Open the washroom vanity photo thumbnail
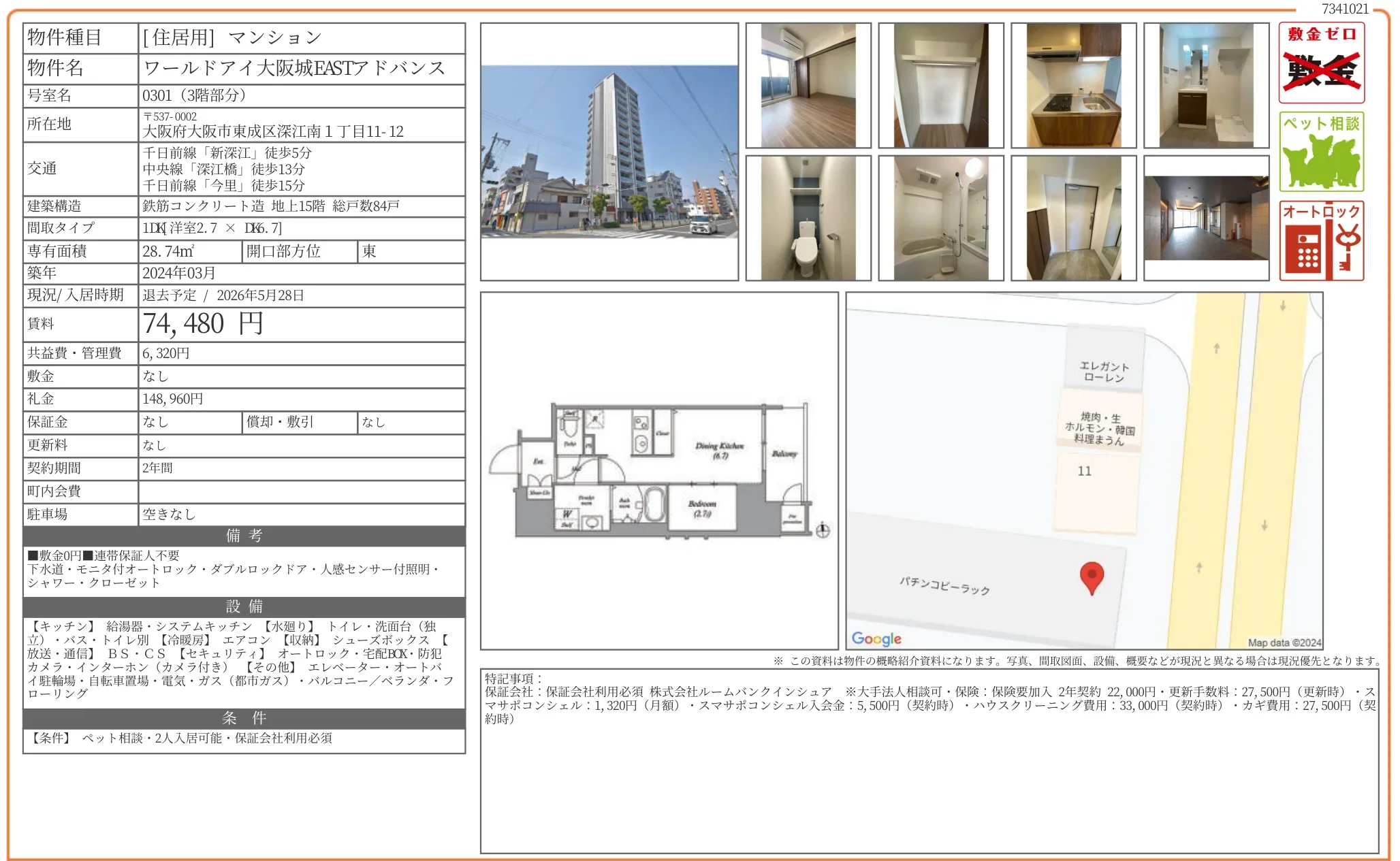The height and width of the screenshot is (861, 1400). point(1206,85)
